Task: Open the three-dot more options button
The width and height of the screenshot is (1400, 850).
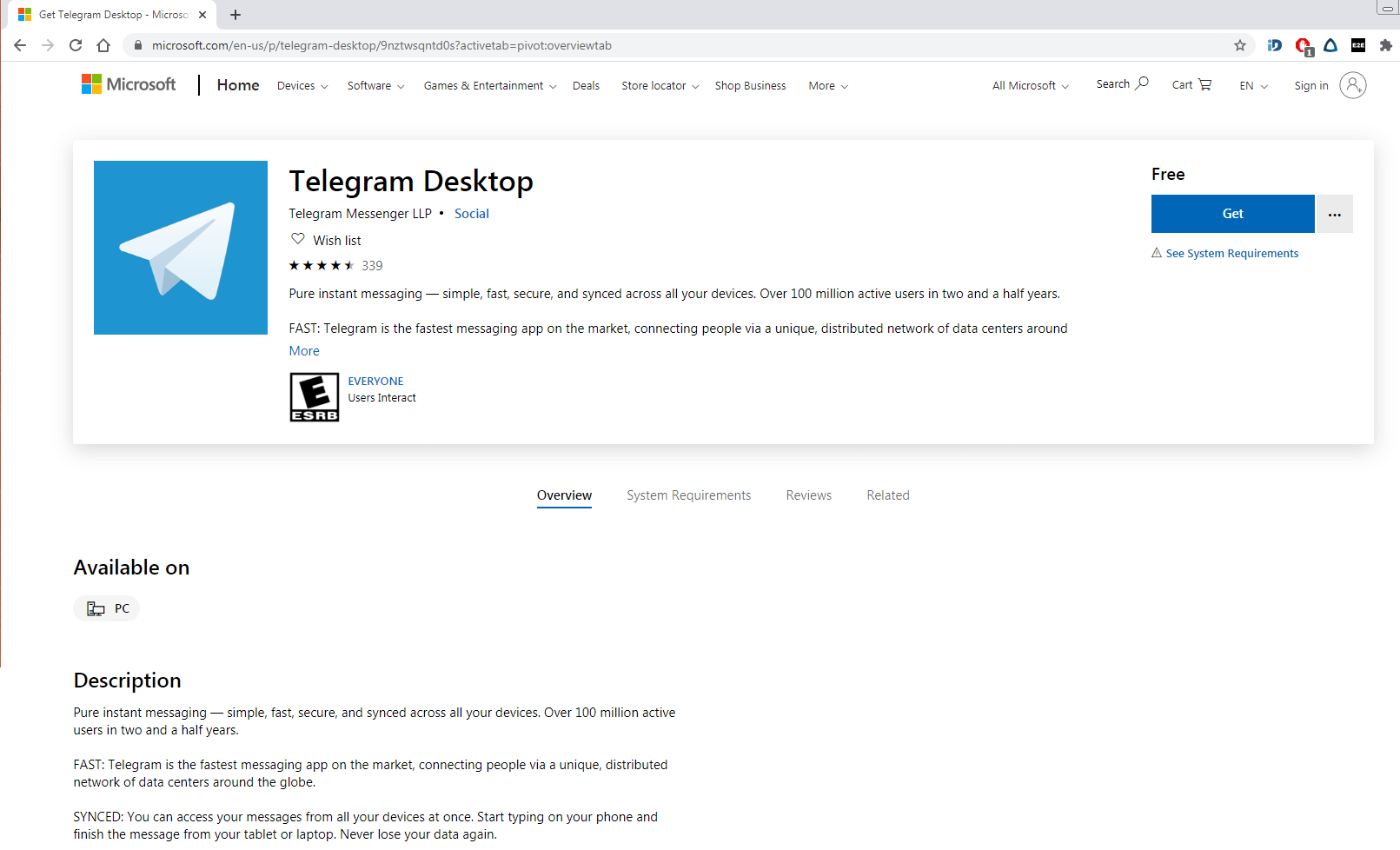Action: [1334, 214]
